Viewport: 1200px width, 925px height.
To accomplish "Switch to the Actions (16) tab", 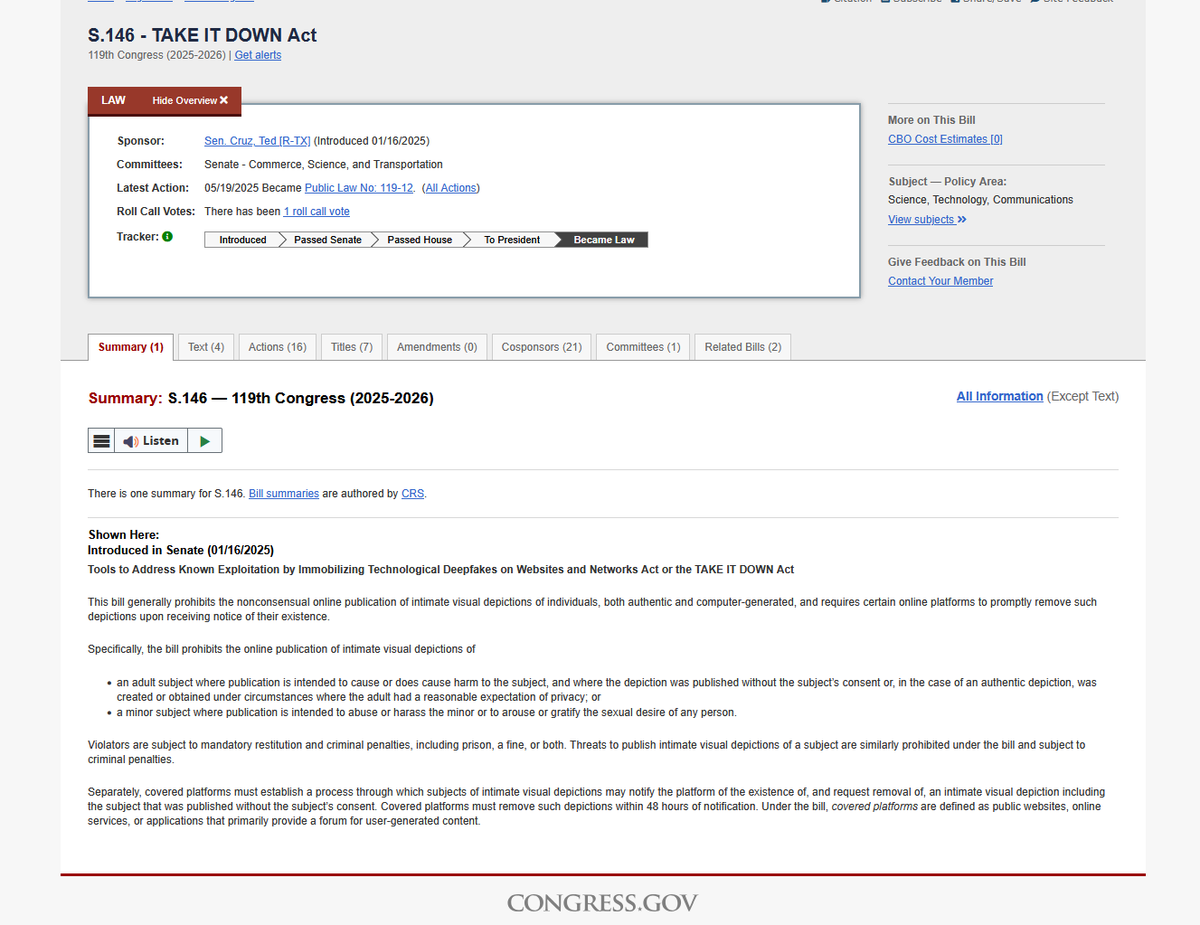I will click(277, 347).
